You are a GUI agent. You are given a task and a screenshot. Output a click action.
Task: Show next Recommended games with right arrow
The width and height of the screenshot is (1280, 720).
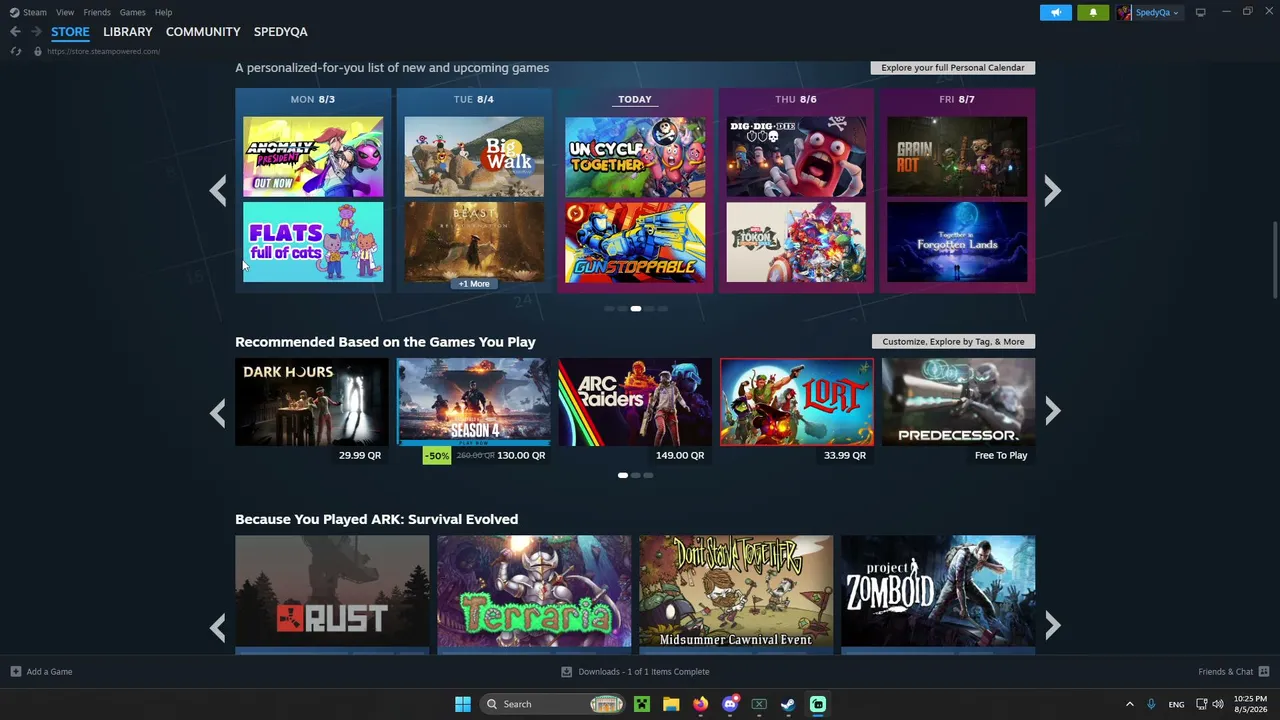click(x=1052, y=412)
